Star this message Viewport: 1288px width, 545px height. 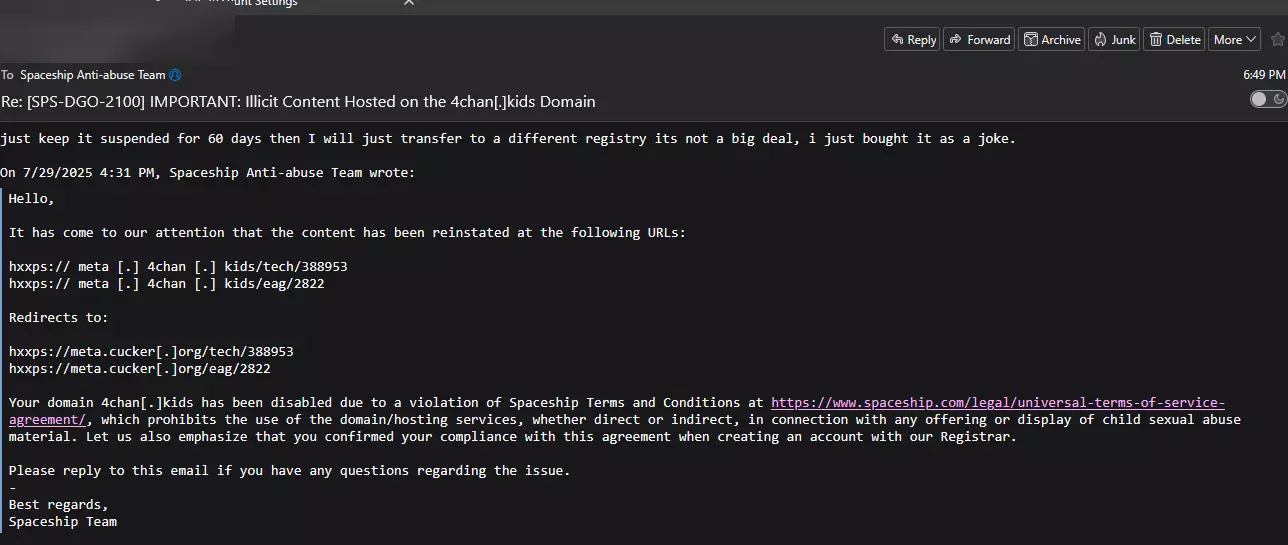(1277, 39)
